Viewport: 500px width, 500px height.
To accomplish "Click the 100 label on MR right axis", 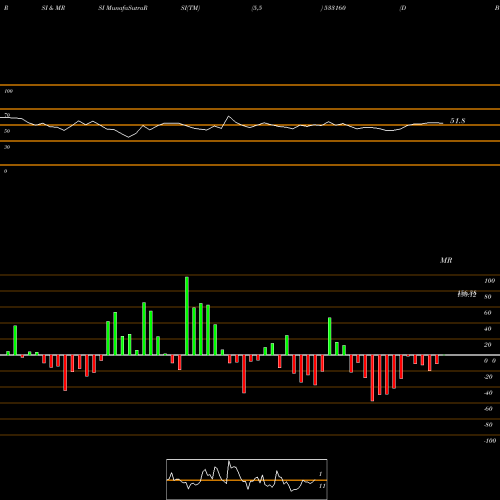I will coord(489,281).
